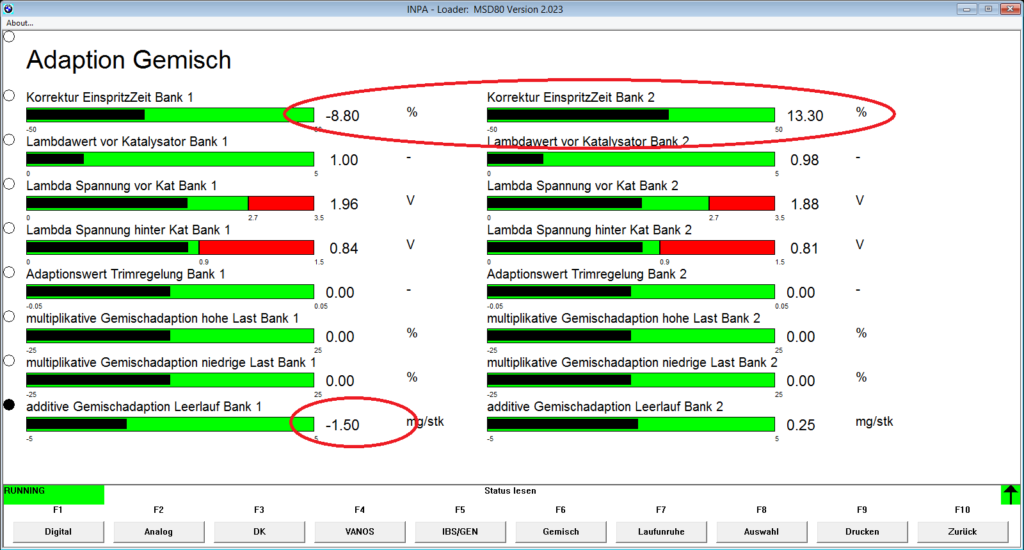
Task: Go back with the Zurück button
Action: coord(962,531)
